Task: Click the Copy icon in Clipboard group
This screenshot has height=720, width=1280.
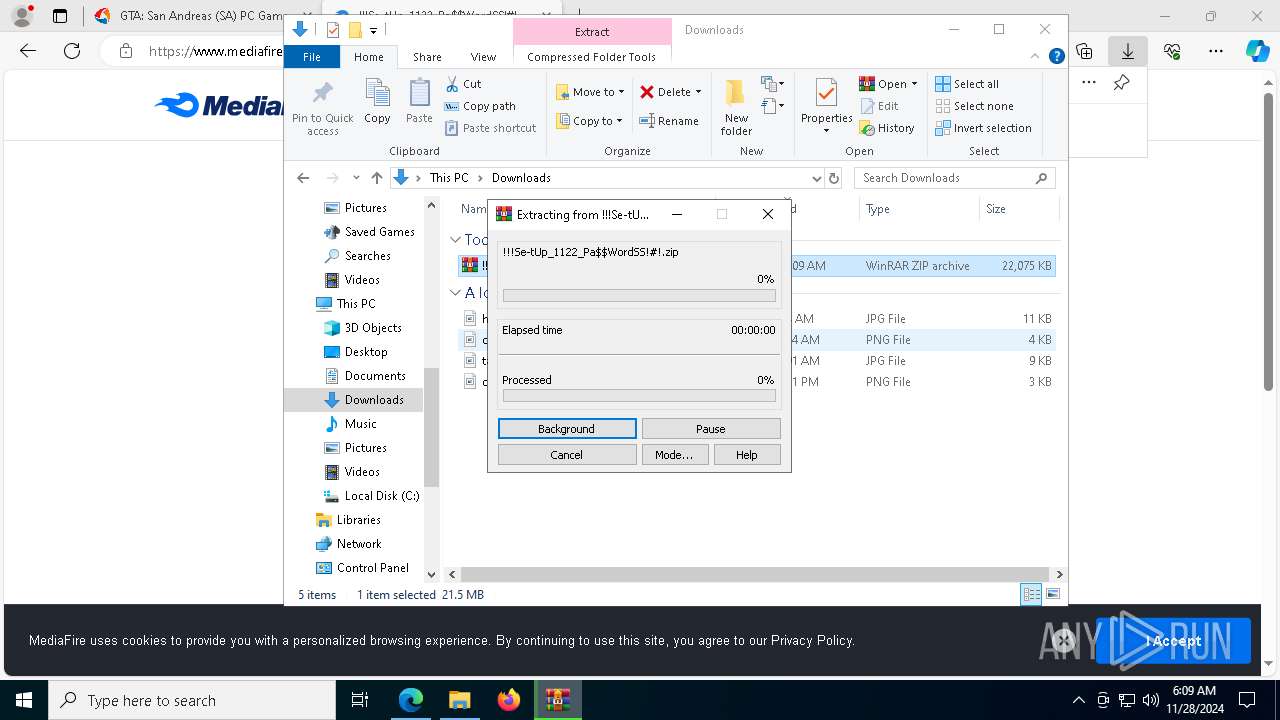Action: pyautogui.click(x=377, y=94)
